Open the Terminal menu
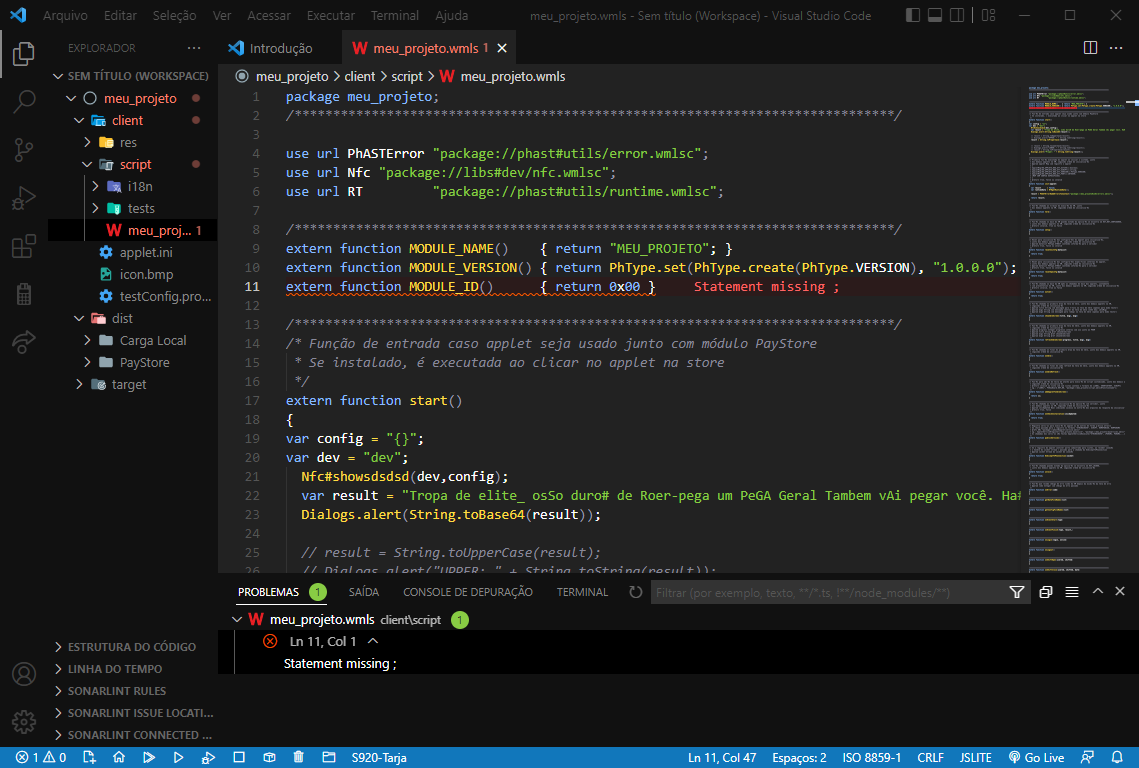This screenshot has height=768, width=1139. (x=394, y=15)
